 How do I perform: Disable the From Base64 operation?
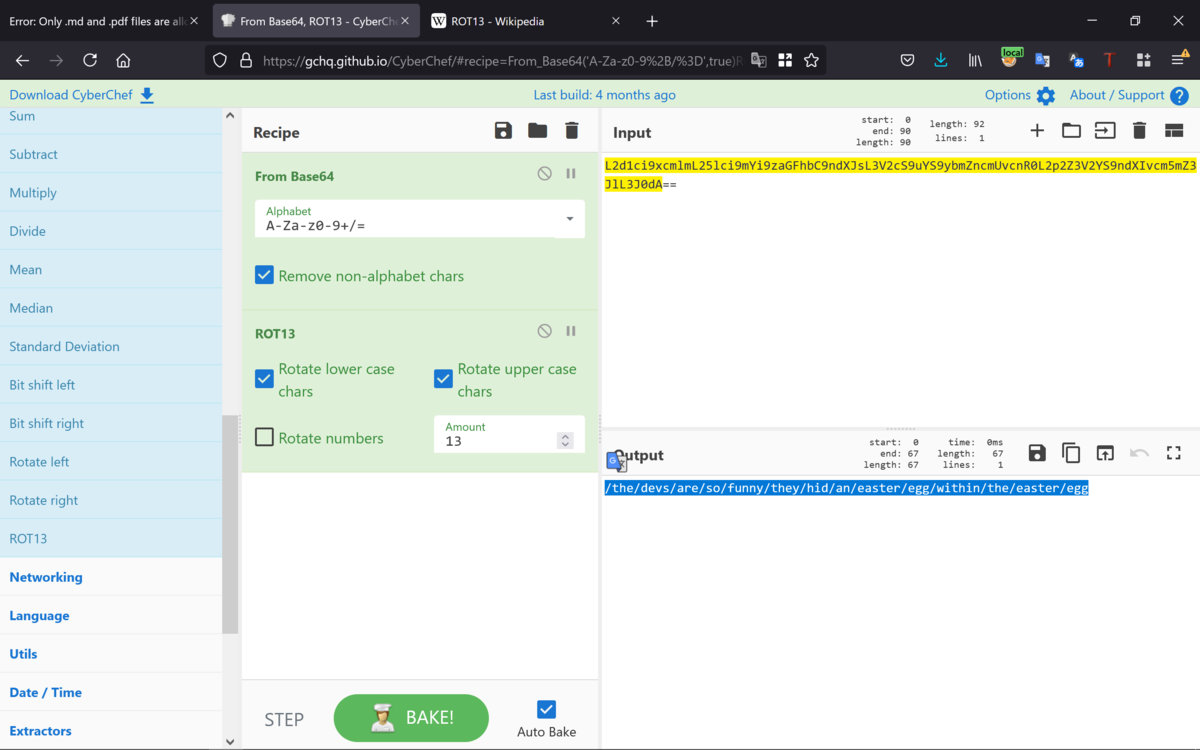click(x=544, y=173)
